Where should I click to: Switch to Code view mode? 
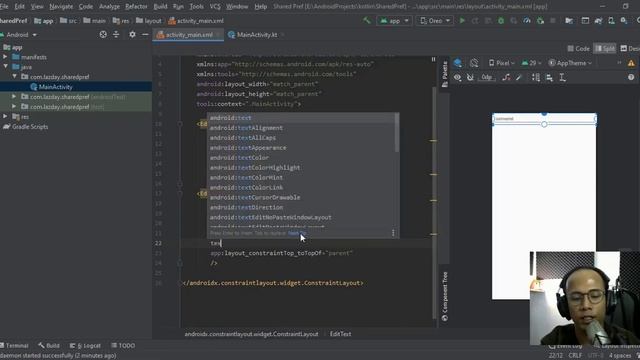pyautogui.click(x=578, y=49)
